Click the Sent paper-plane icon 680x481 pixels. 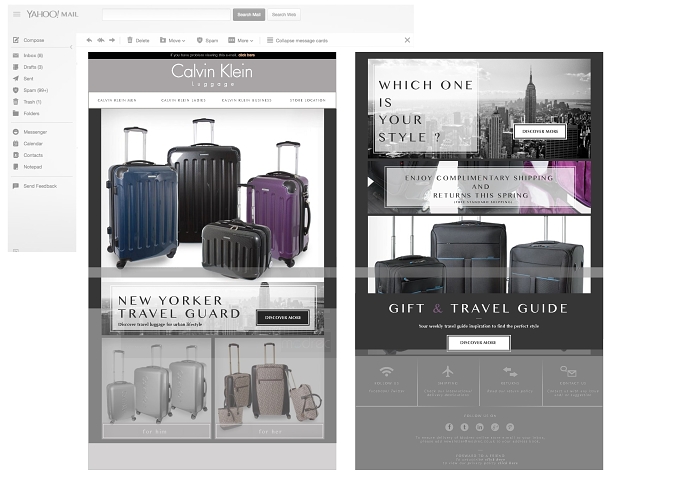tap(16, 79)
